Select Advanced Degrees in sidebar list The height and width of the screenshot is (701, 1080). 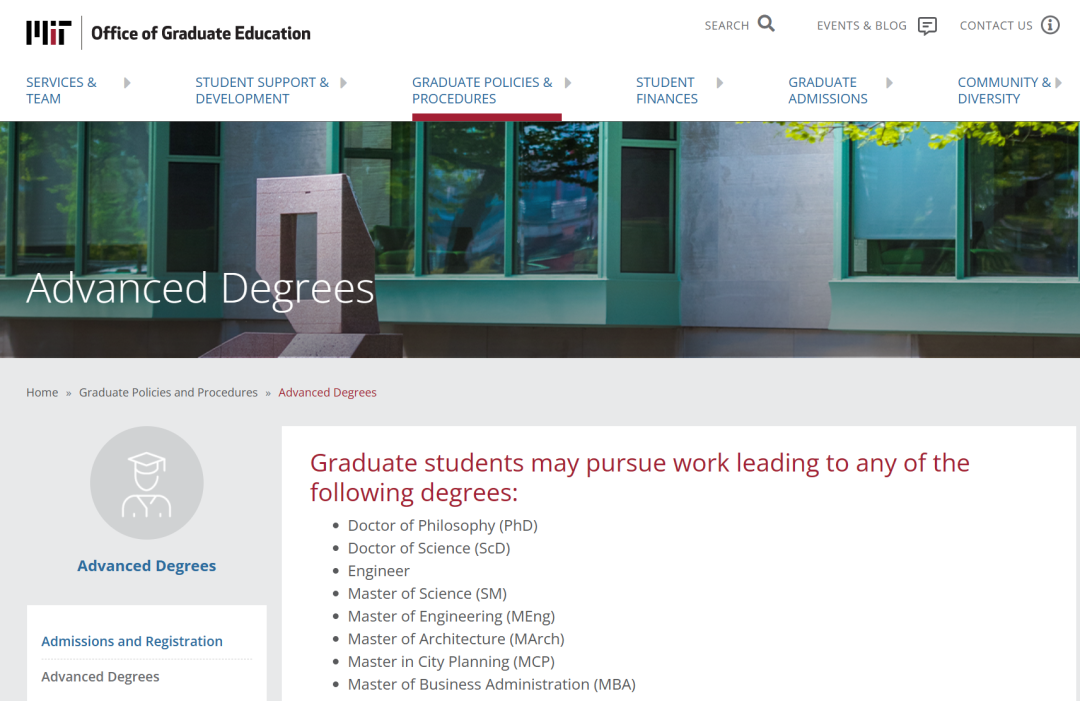(100, 677)
